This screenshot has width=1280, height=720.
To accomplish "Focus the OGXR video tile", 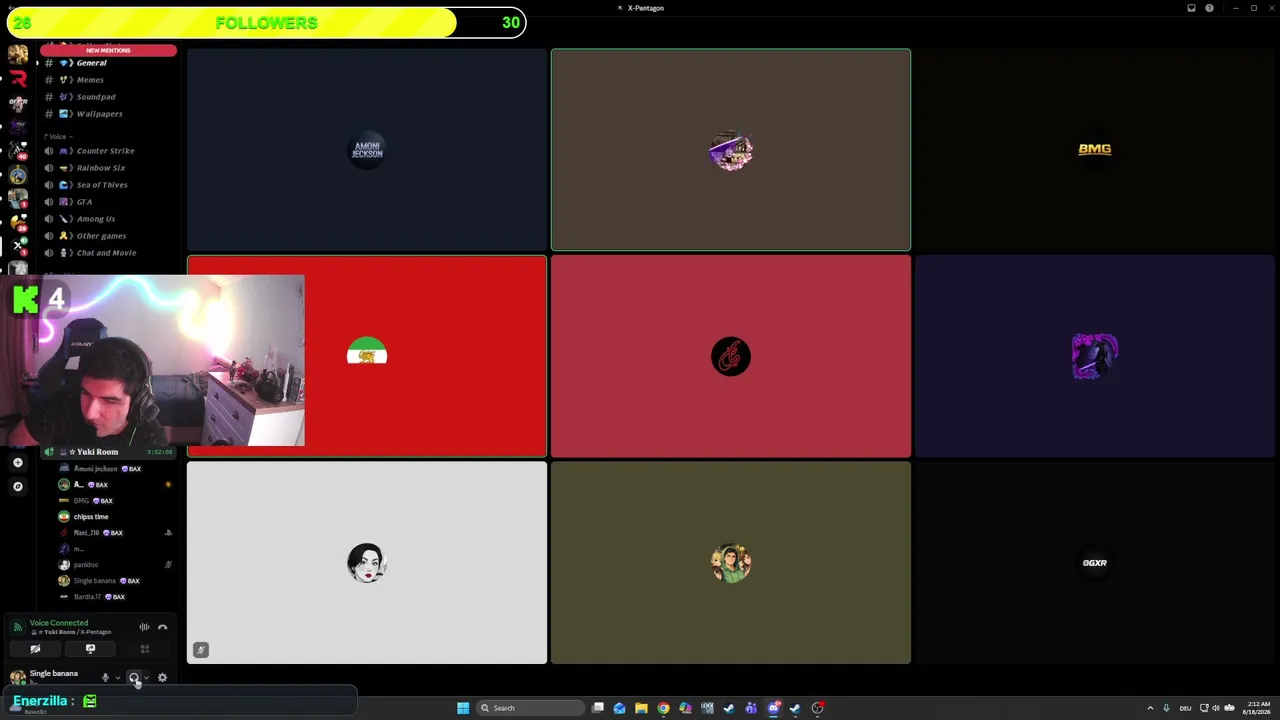I will coord(1095,563).
